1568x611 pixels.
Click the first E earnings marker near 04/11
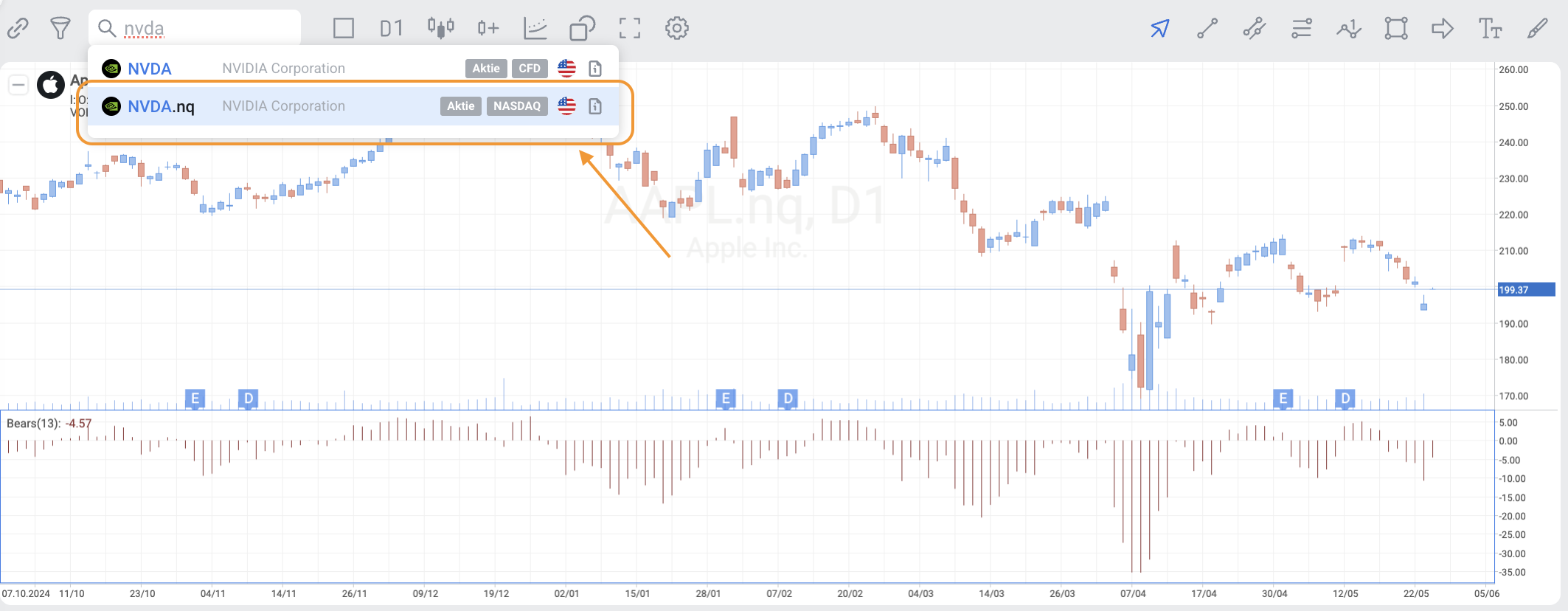tap(195, 399)
